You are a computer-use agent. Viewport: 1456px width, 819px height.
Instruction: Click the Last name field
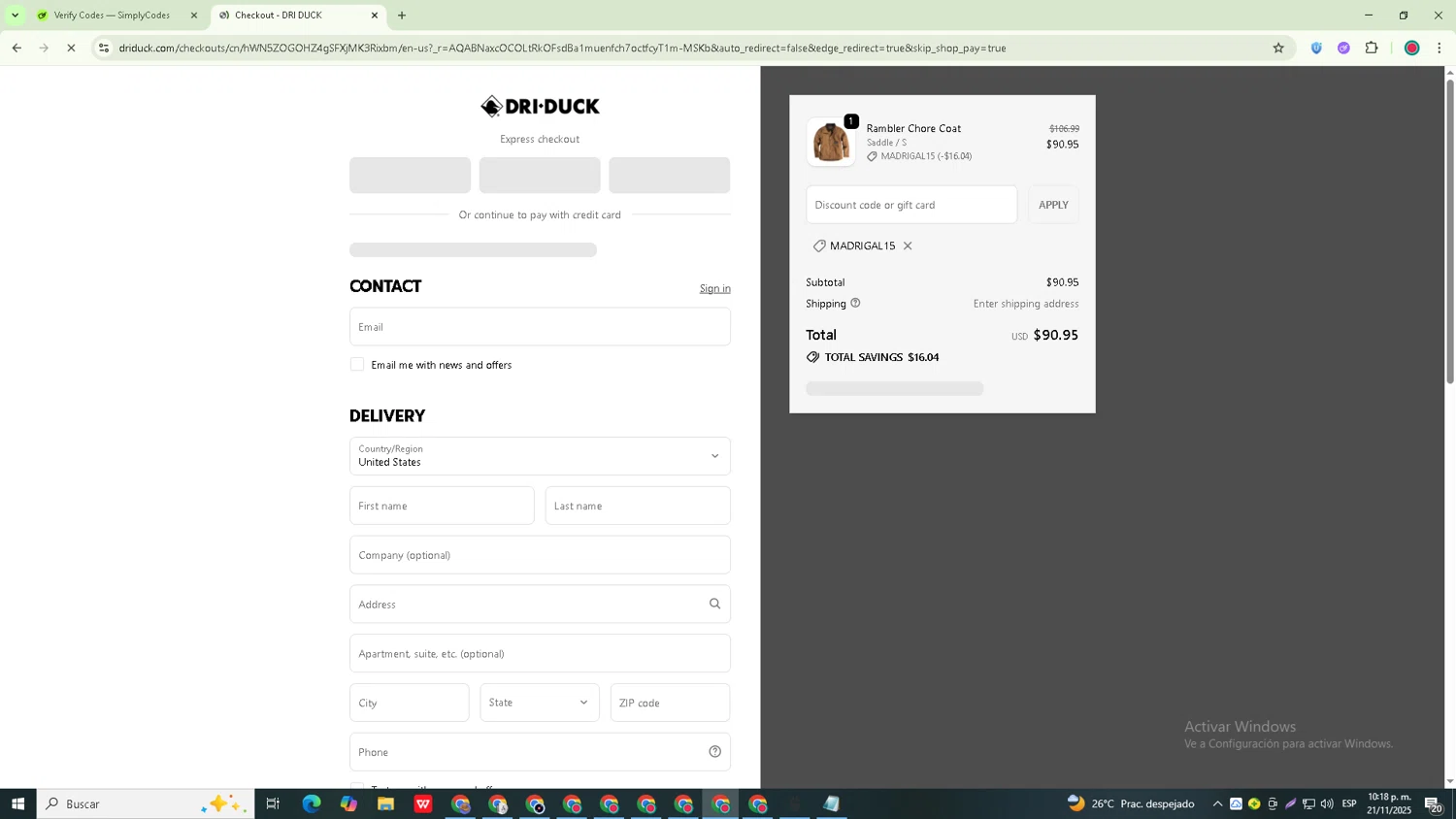tap(638, 506)
